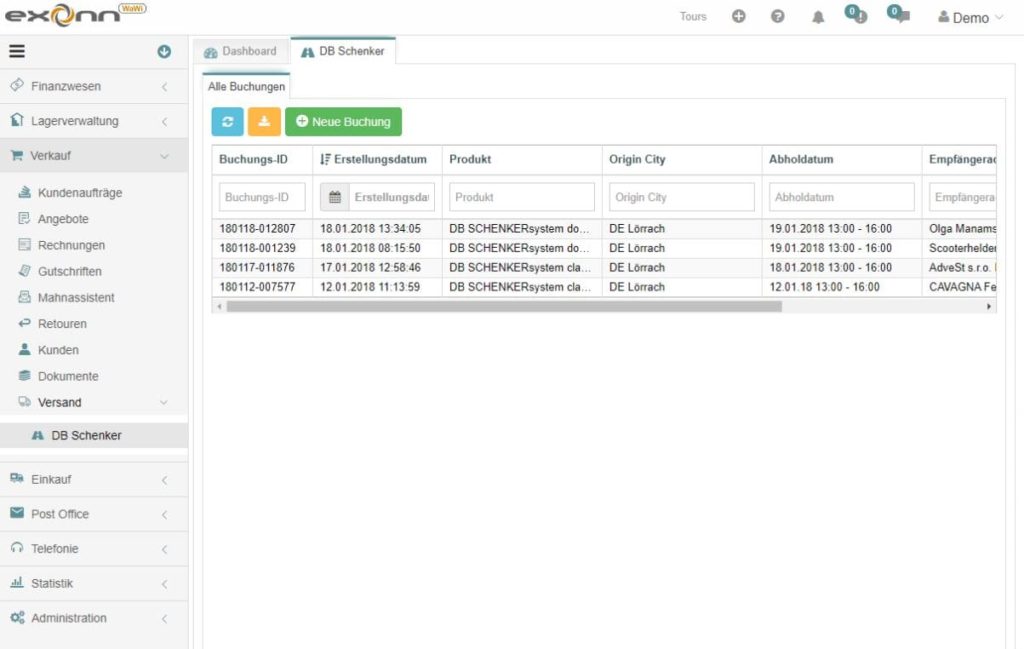
Task: Open the notifications bell icon
Action: click(x=818, y=17)
